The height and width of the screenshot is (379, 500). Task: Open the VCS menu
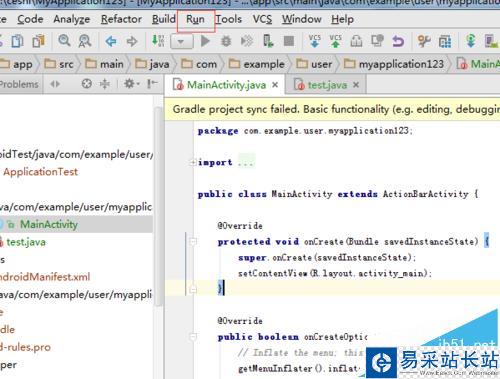[x=262, y=19]
